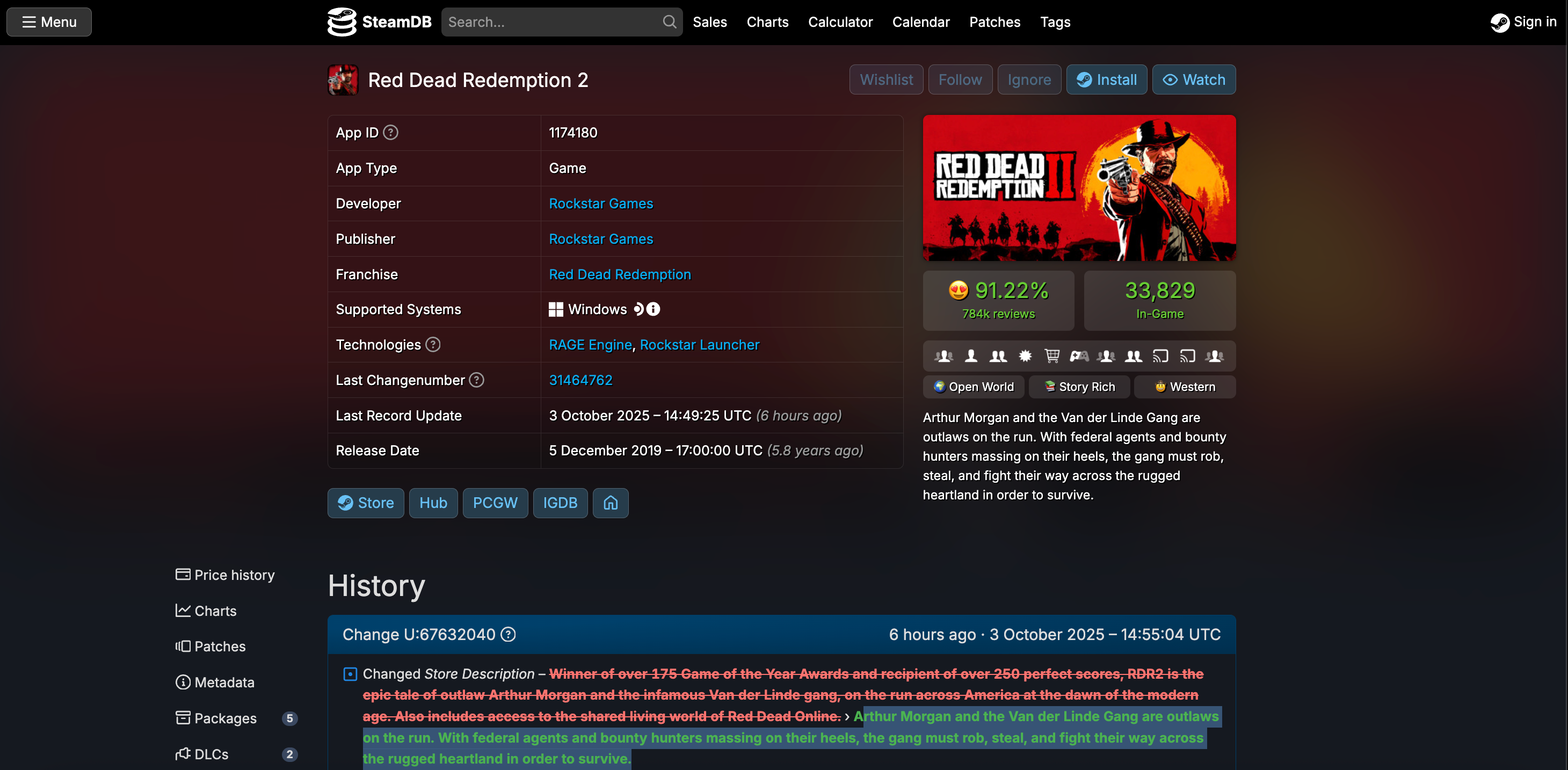
Task: Click the game controller feature icon
Action: (x=1079, y=356)
